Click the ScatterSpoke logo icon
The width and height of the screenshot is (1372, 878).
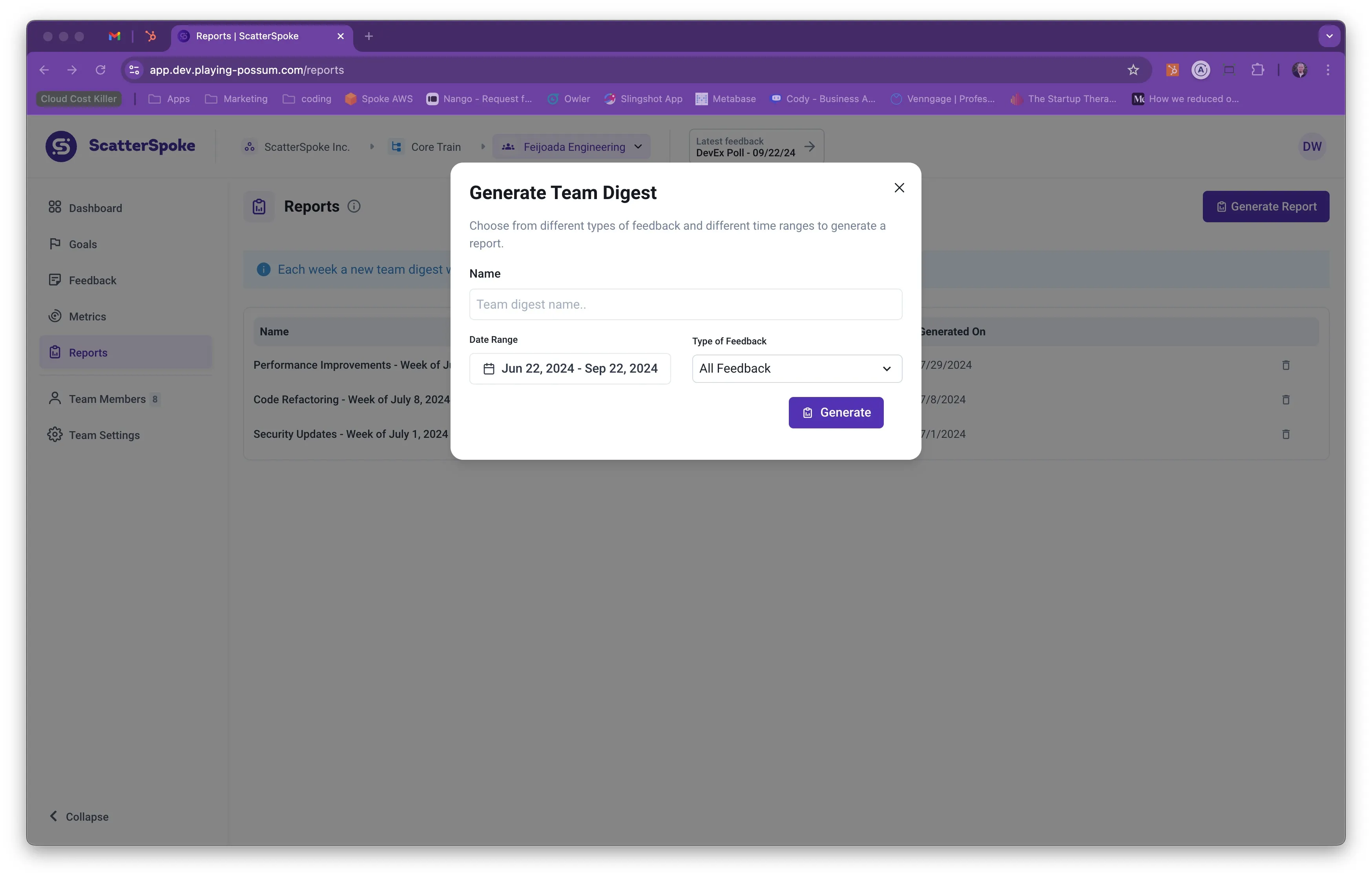click(x=61, y=146)
